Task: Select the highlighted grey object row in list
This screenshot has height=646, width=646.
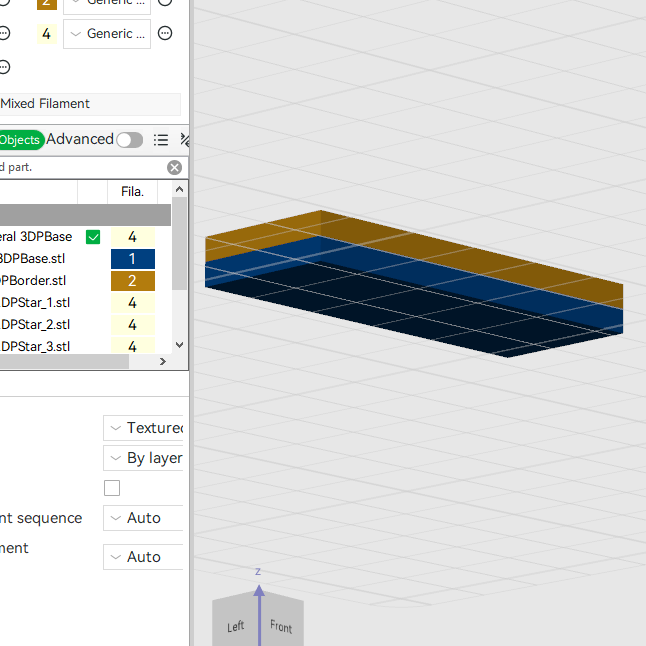Action: (85, 215)
